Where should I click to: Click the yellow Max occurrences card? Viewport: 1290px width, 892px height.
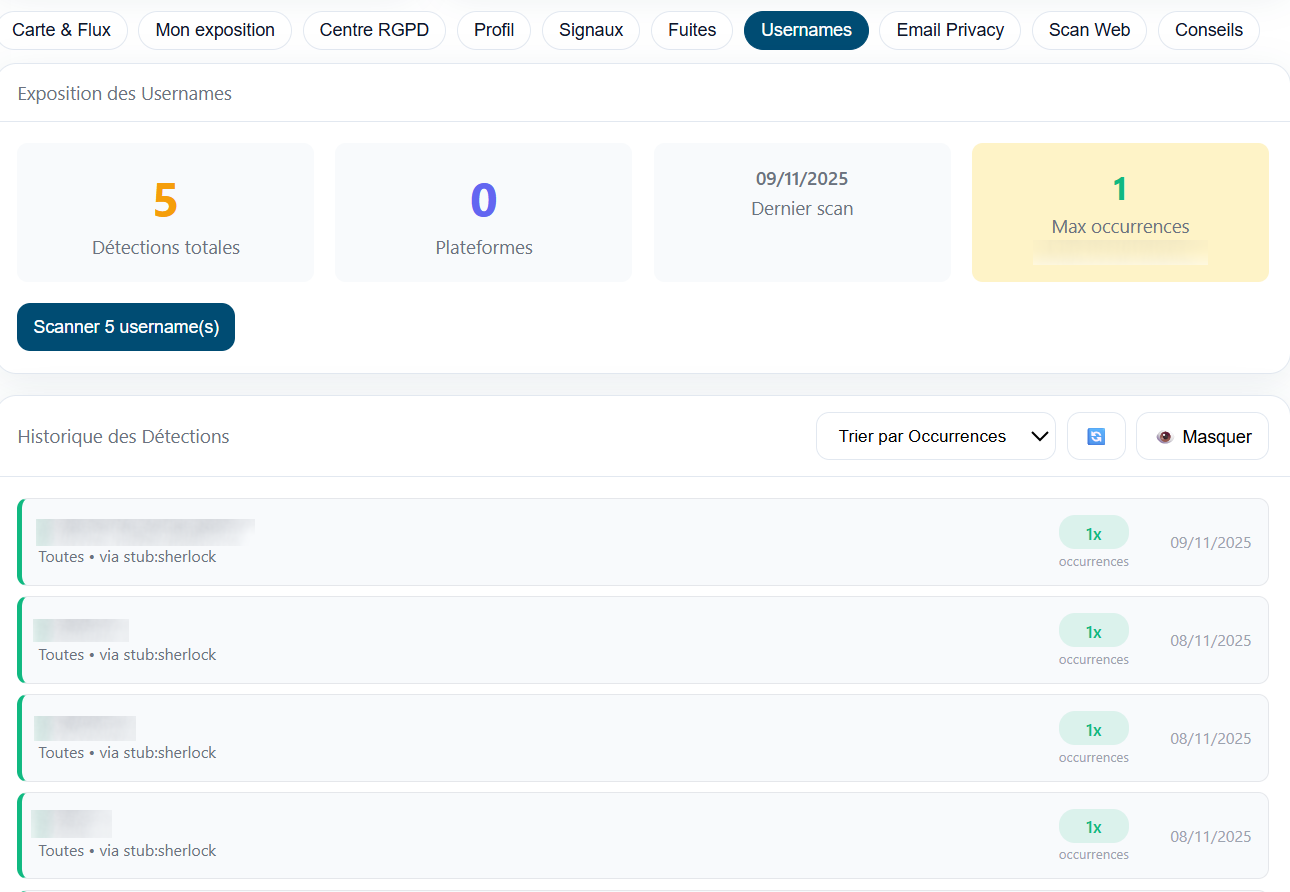point(1120,212)
